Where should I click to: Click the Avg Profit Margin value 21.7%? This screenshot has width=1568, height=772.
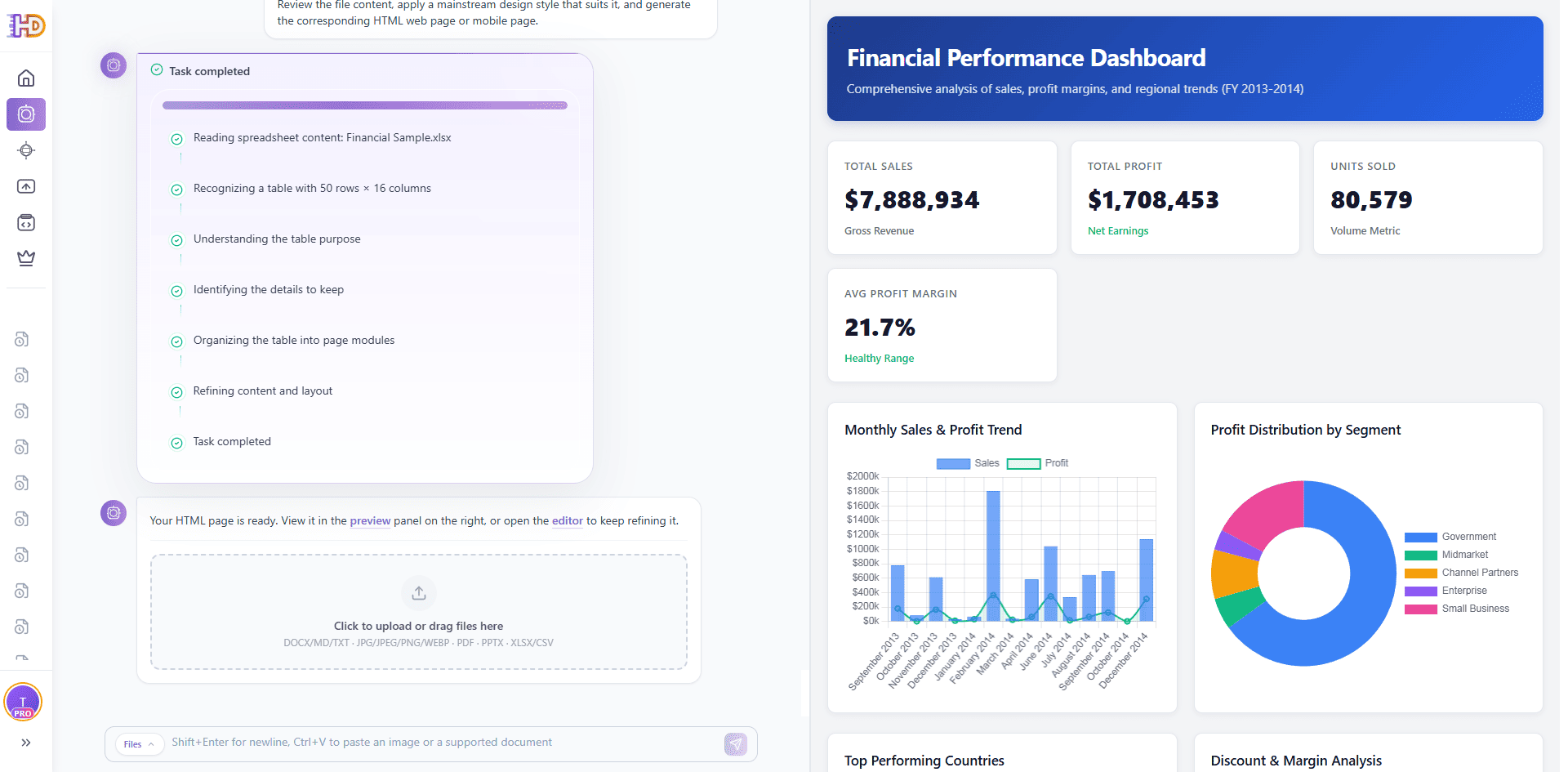tap(880, 328)
